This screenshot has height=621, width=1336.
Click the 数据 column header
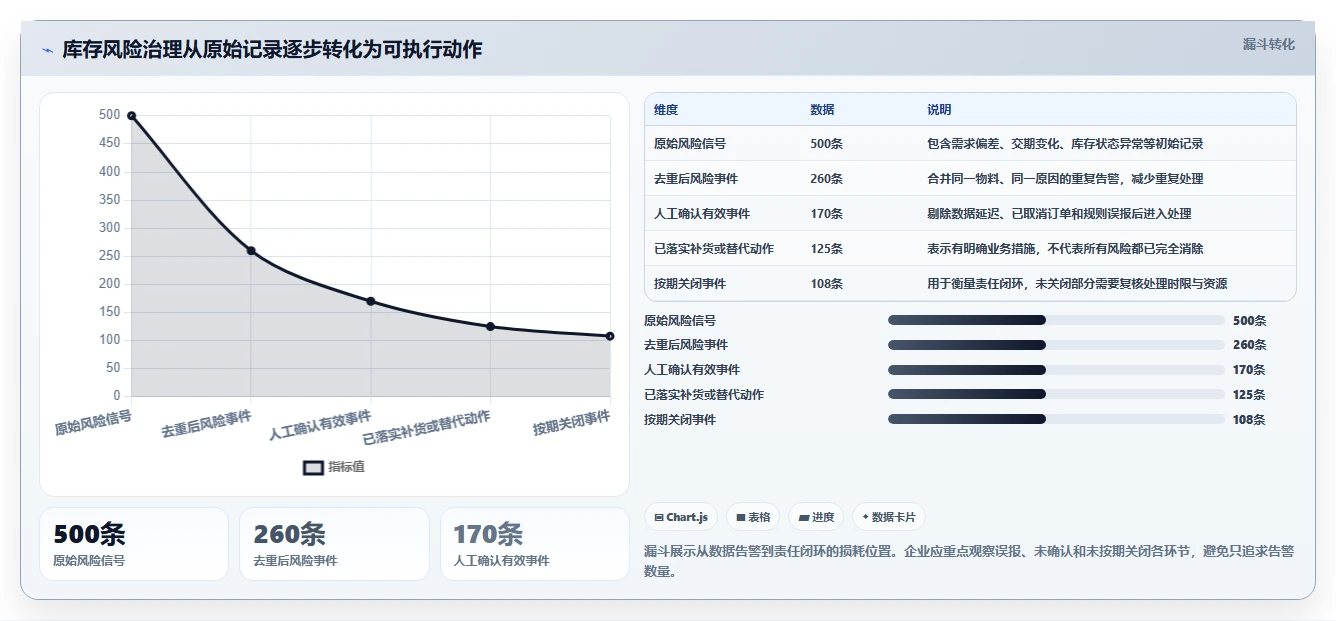pyautogui.click(x=822, y=110)
